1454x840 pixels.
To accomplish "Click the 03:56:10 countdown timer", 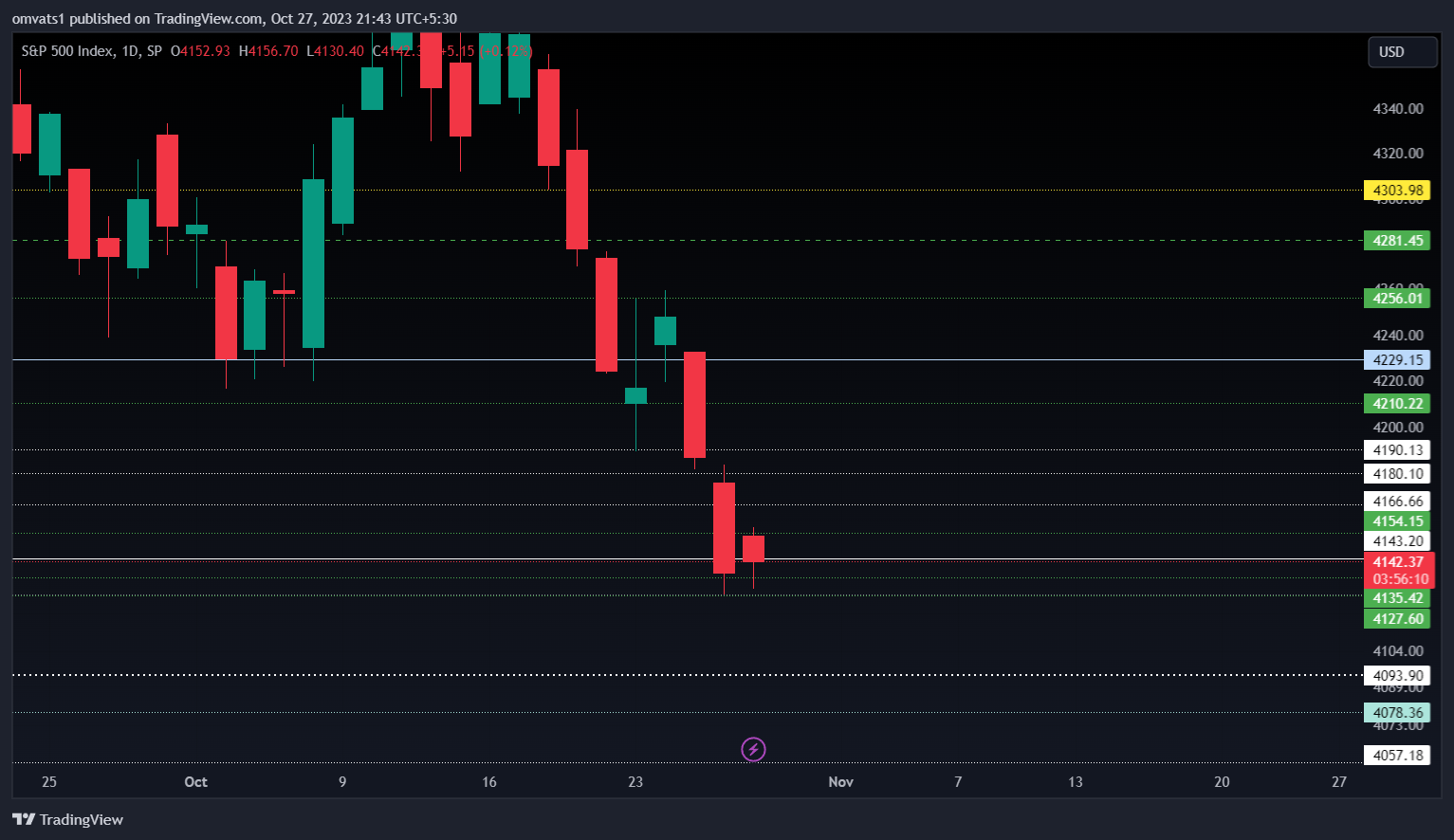I will (x=1400, y=579).
